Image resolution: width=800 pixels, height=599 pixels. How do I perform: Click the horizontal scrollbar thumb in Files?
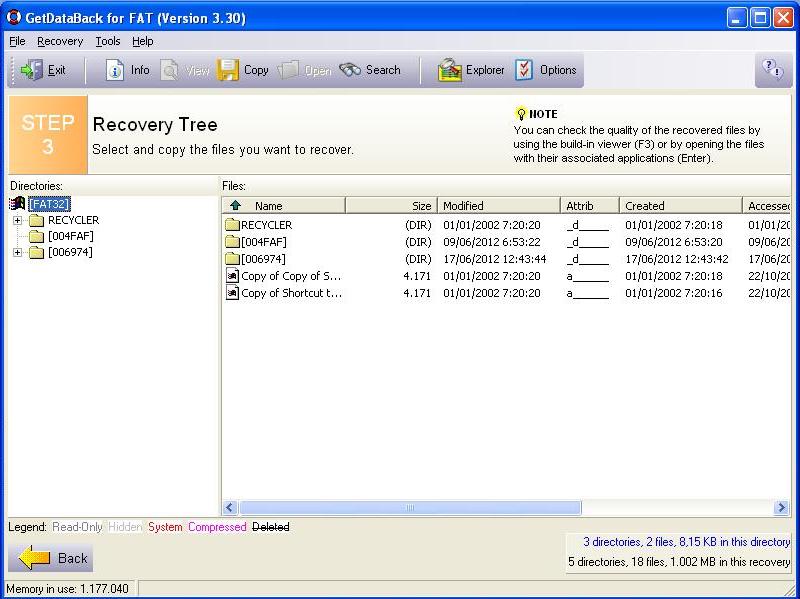click(410, 507)
